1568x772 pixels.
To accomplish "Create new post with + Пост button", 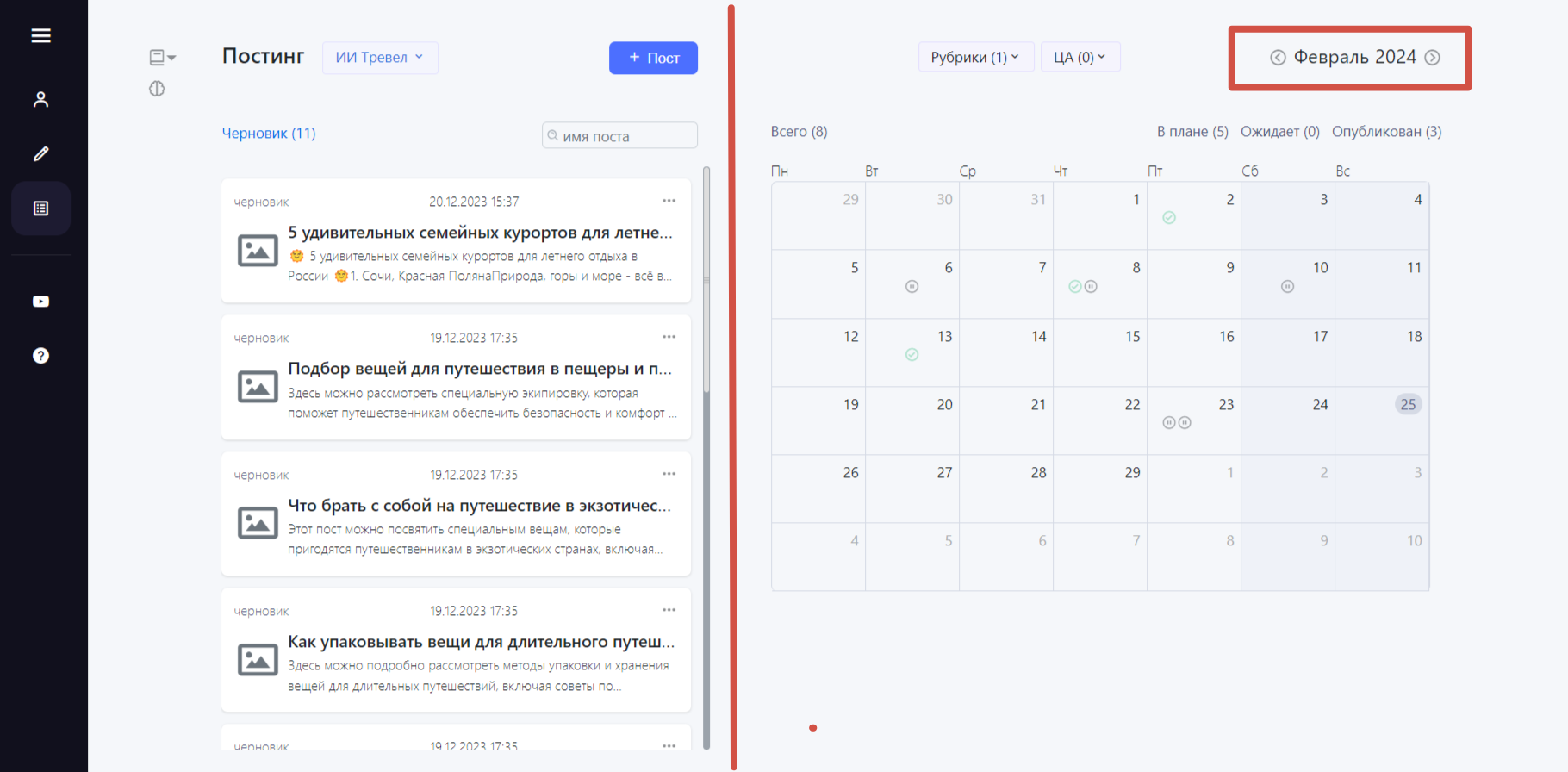I will (x=653, y=58).
